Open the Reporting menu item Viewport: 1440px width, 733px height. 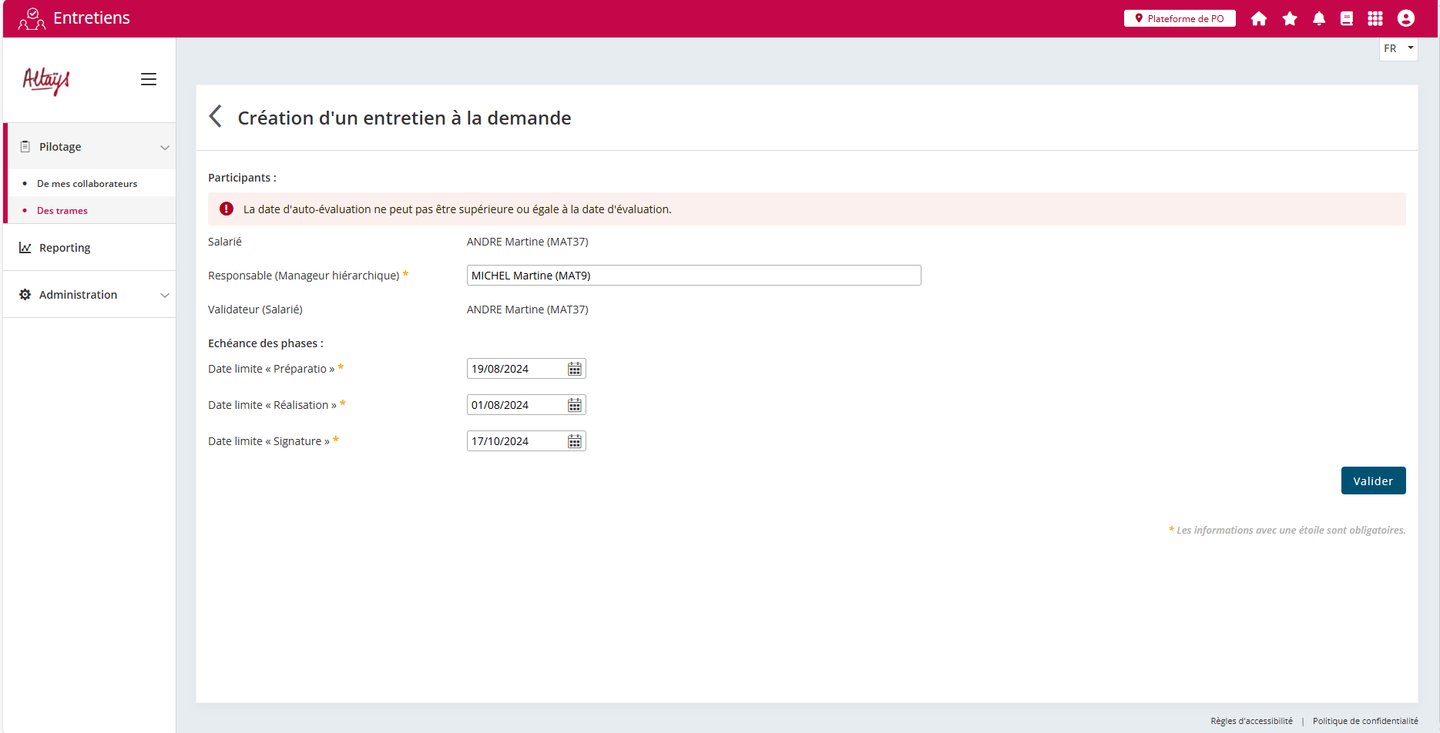pos(65,248)
